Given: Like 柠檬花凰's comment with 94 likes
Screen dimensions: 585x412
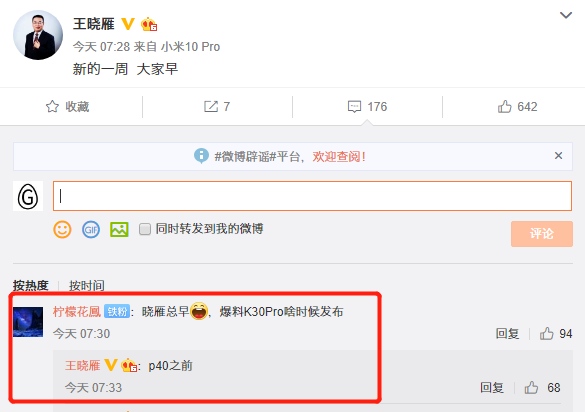Looking at the screenshot, I should pyautogui.click(x=547, y=333).
